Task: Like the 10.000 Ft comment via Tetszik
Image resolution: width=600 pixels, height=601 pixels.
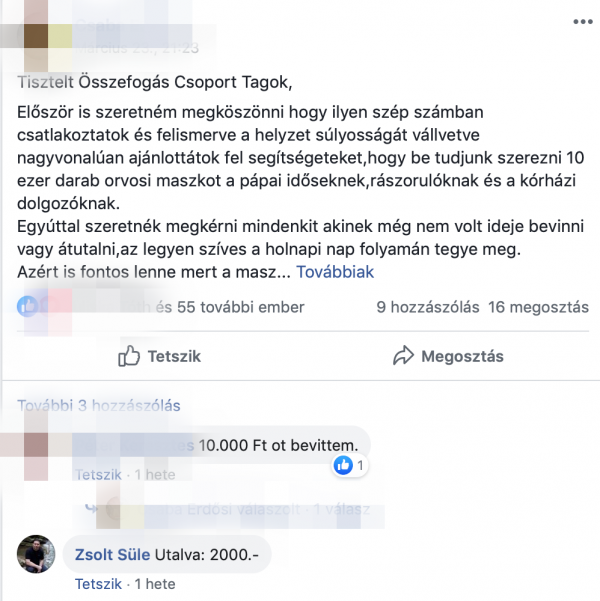Action: (x=98, y=475)
